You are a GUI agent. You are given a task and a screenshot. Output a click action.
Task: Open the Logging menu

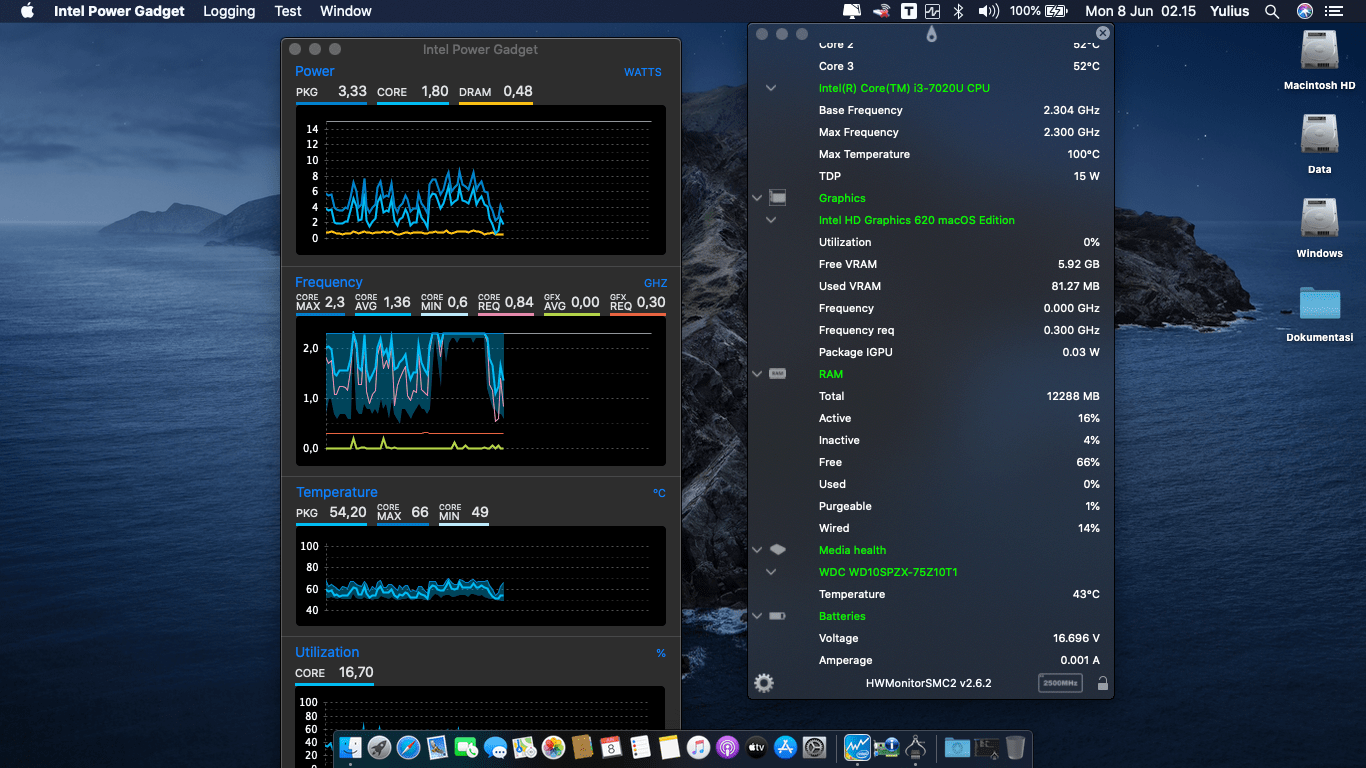coord(229,11)
